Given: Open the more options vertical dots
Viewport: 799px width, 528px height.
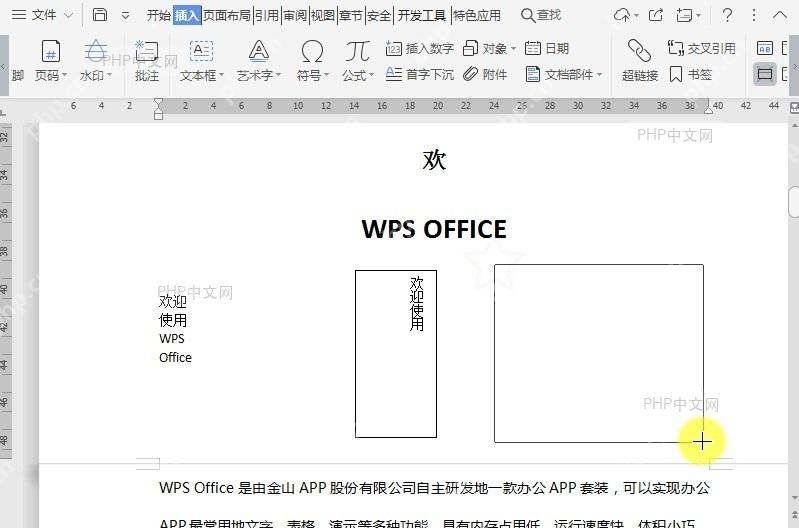Looking at the screenshot, I should click(754, 15).
